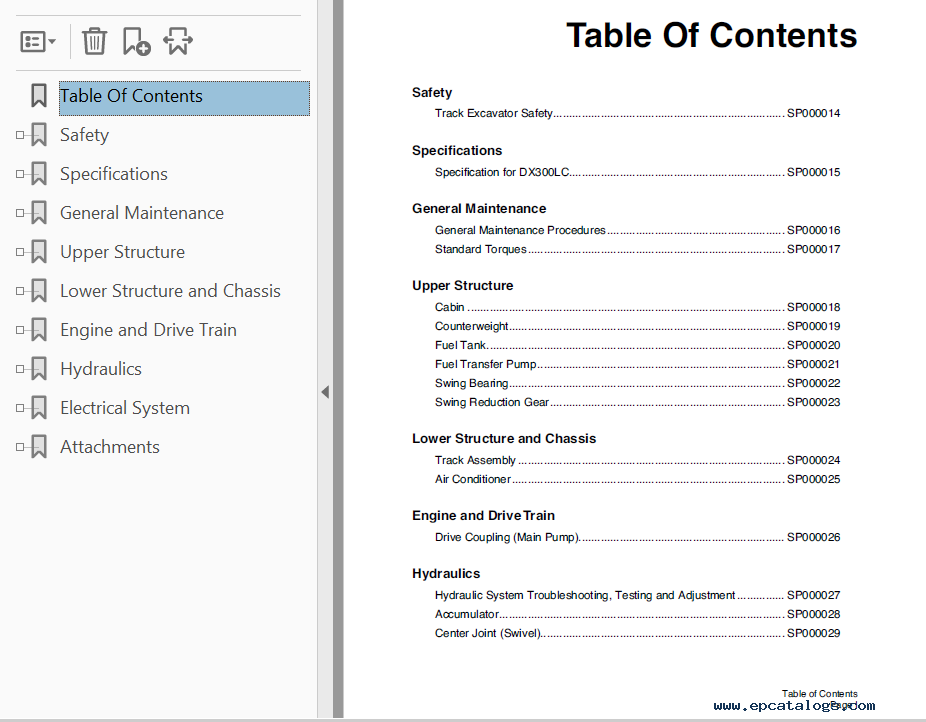Screen dimensions: 926x722
Task: Click the Attachments bookmark icon
Action: [39, 446]
